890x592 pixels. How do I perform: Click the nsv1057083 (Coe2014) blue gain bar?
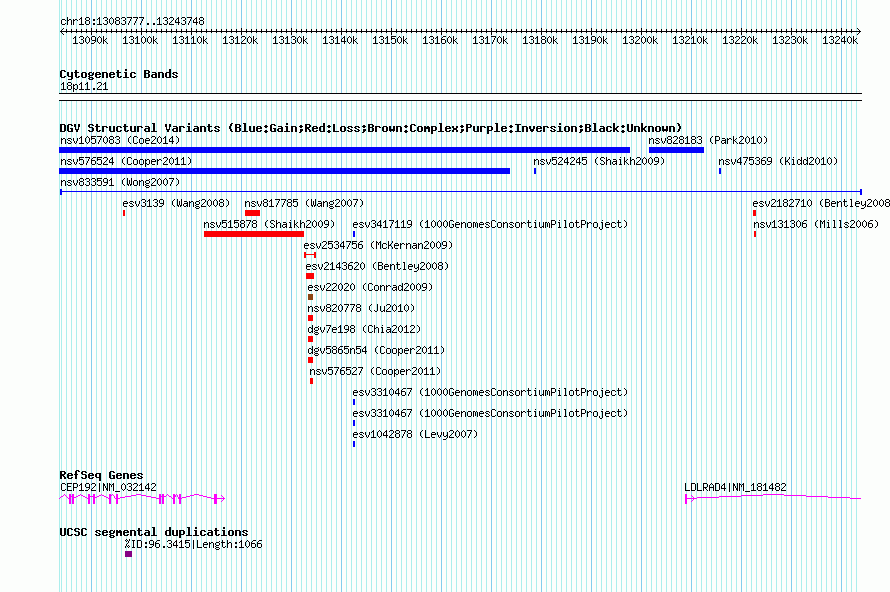pyautogui.click(x=345, y=150)
